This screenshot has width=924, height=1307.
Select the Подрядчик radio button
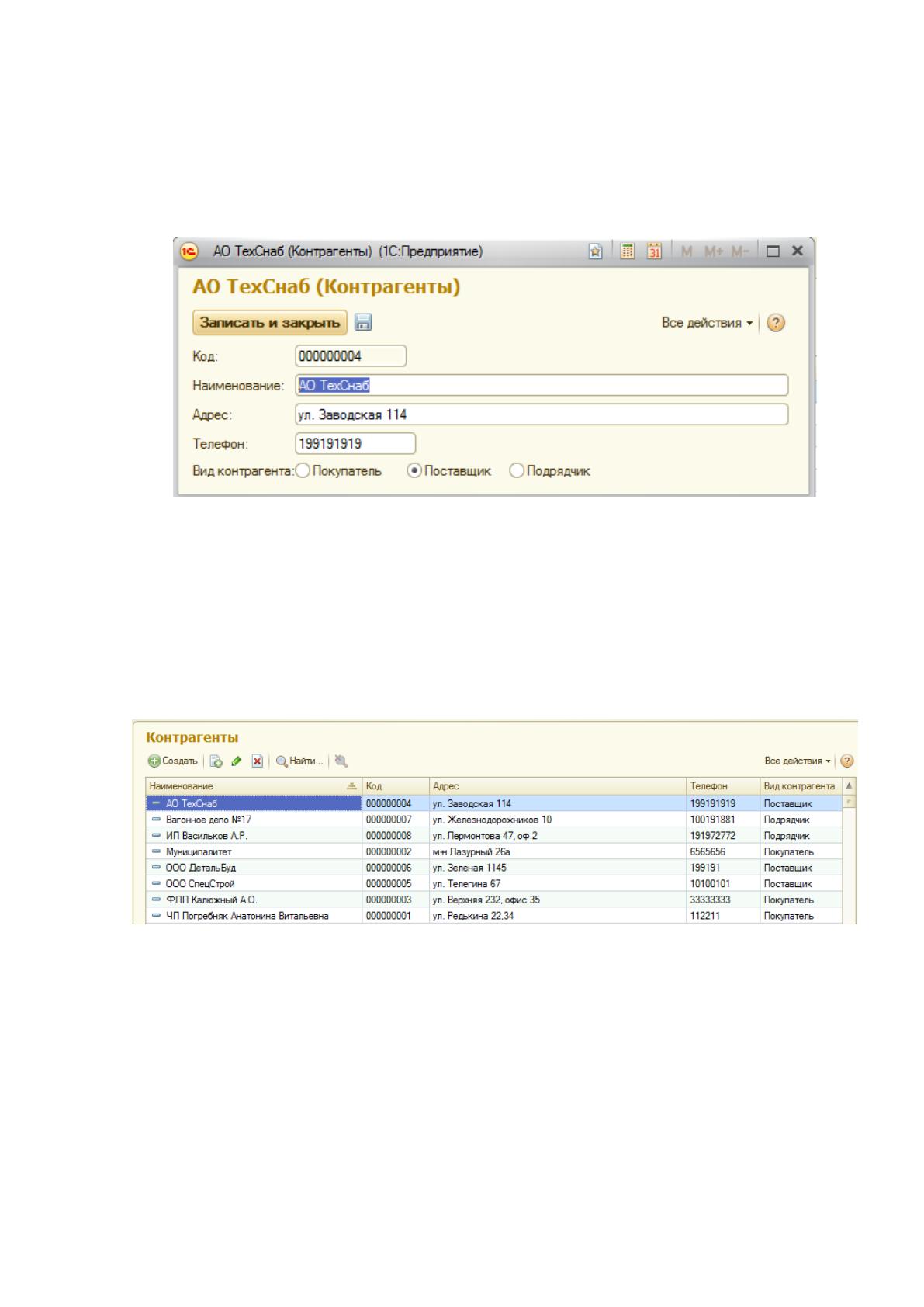tap(517, 470)
